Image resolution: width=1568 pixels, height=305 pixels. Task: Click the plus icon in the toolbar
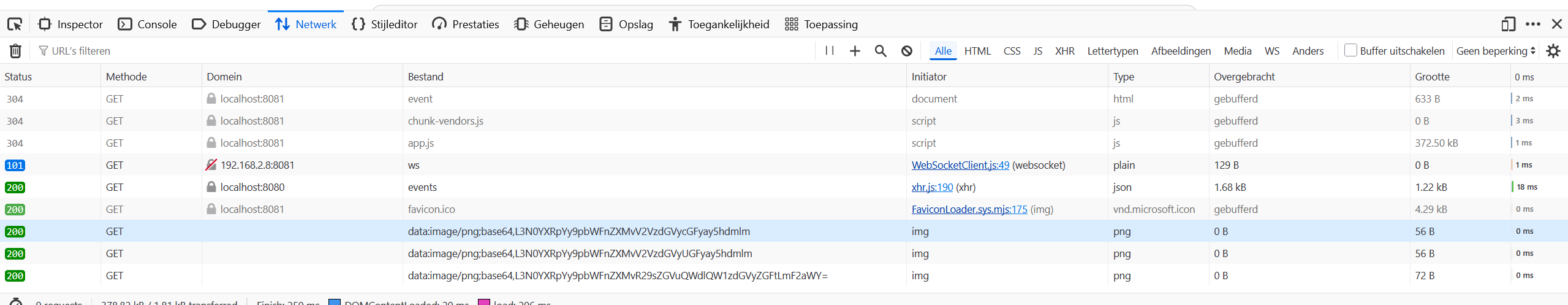point(855,51)
